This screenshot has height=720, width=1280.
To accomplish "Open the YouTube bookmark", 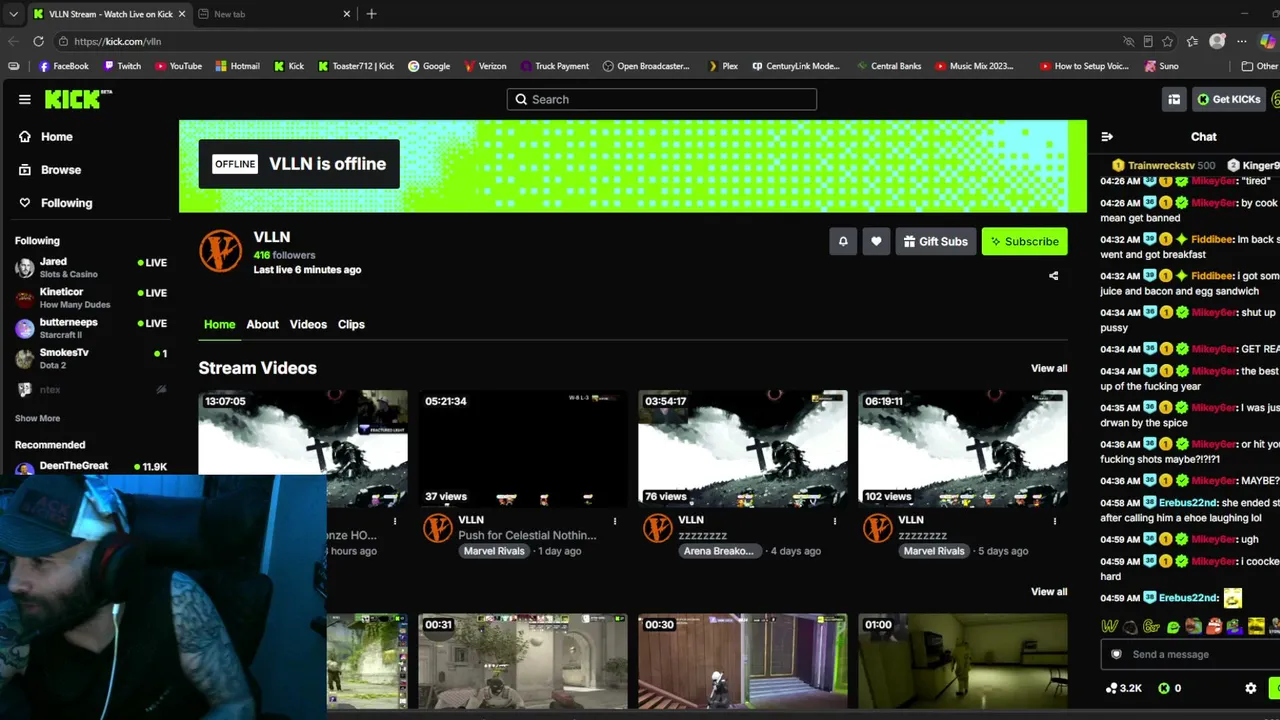I will (x=178, y=66).
